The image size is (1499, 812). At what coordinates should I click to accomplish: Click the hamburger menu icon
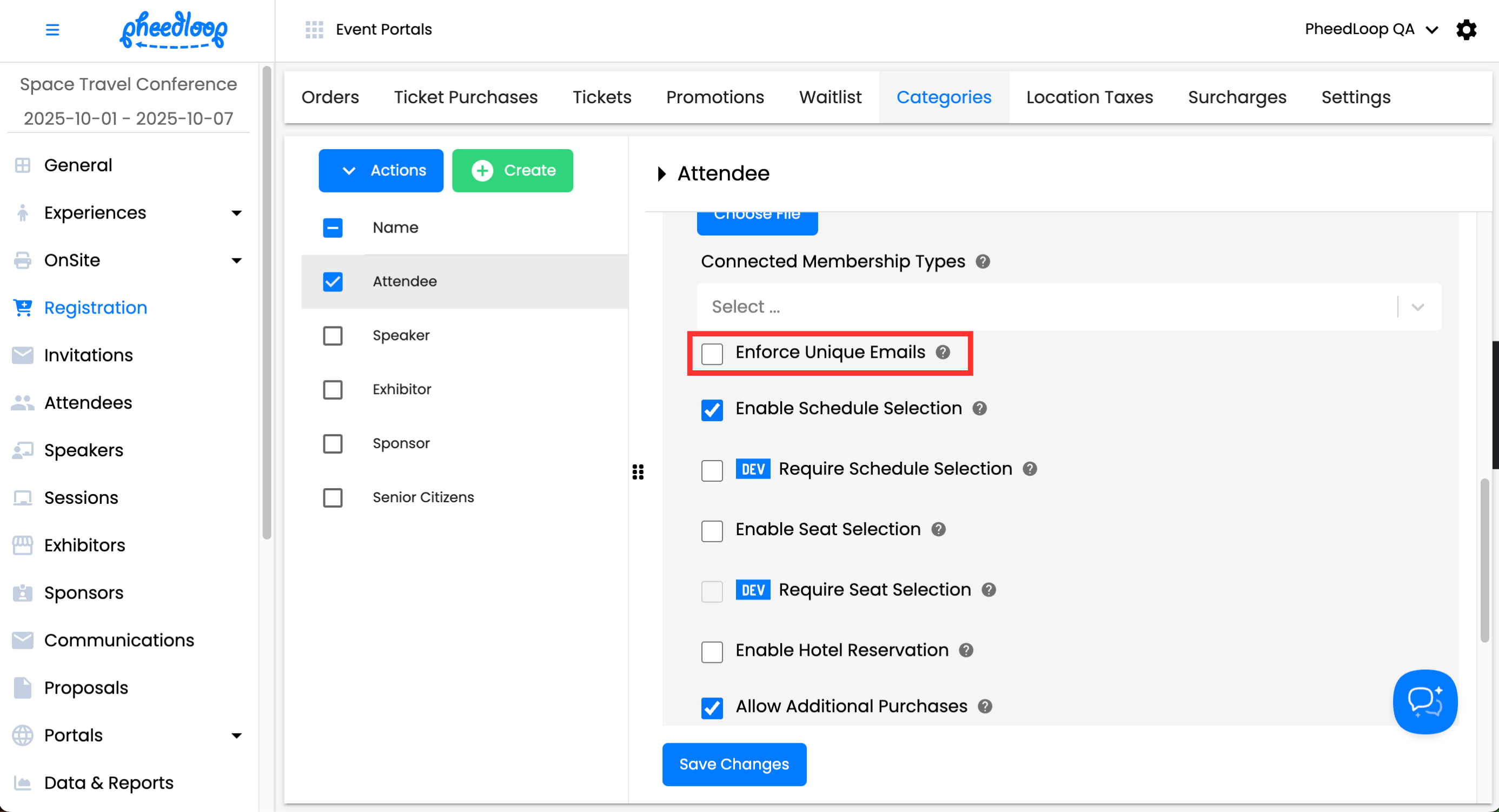point(52,30)
